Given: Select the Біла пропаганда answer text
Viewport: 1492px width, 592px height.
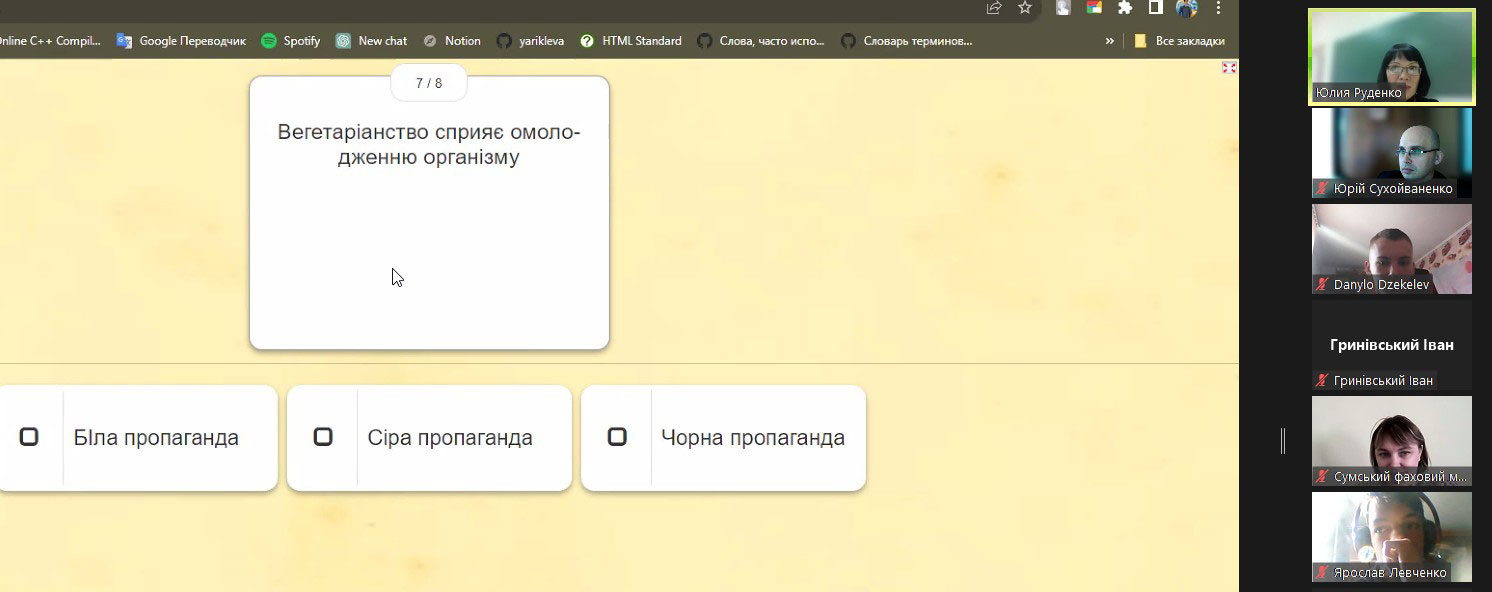Looking at the screenshot, I should point(156,438).
